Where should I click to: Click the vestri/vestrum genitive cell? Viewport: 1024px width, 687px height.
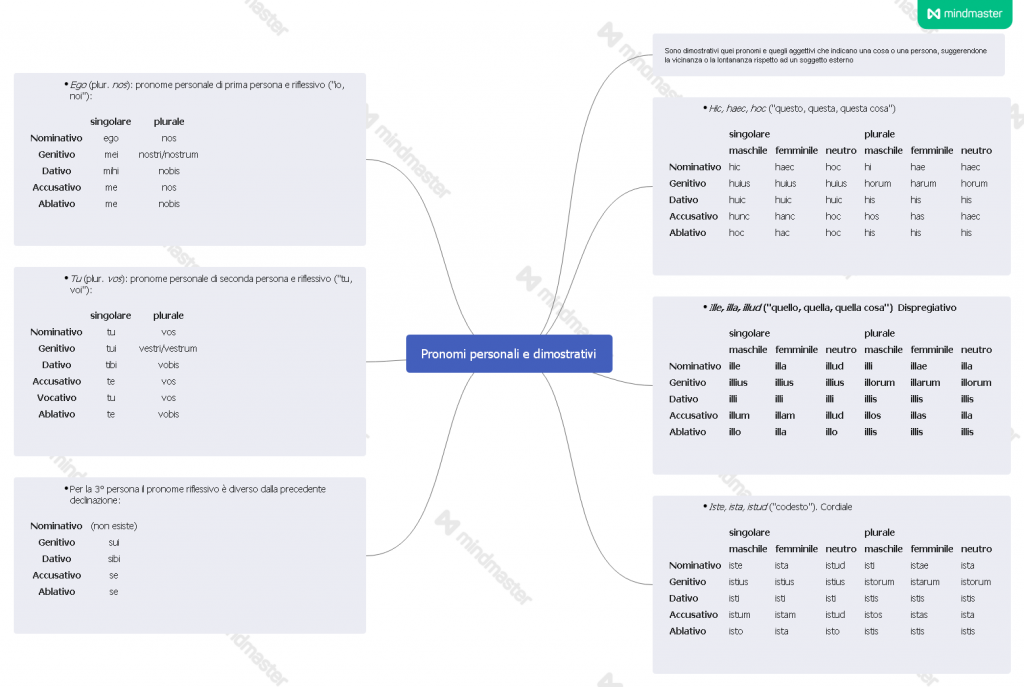click(168, 349)
